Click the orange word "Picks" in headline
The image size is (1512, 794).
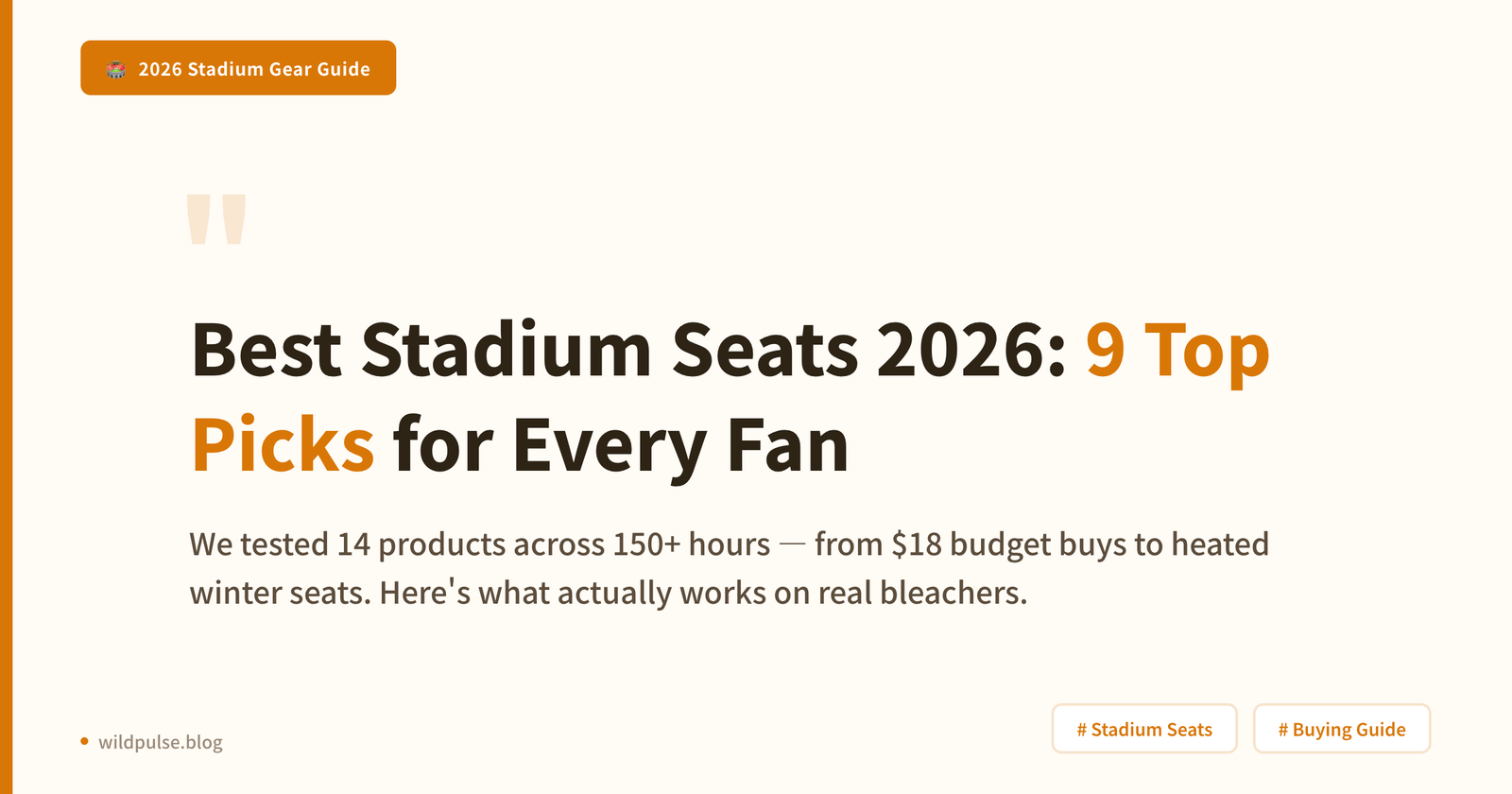pyautogui.click(x=283, y=444)
